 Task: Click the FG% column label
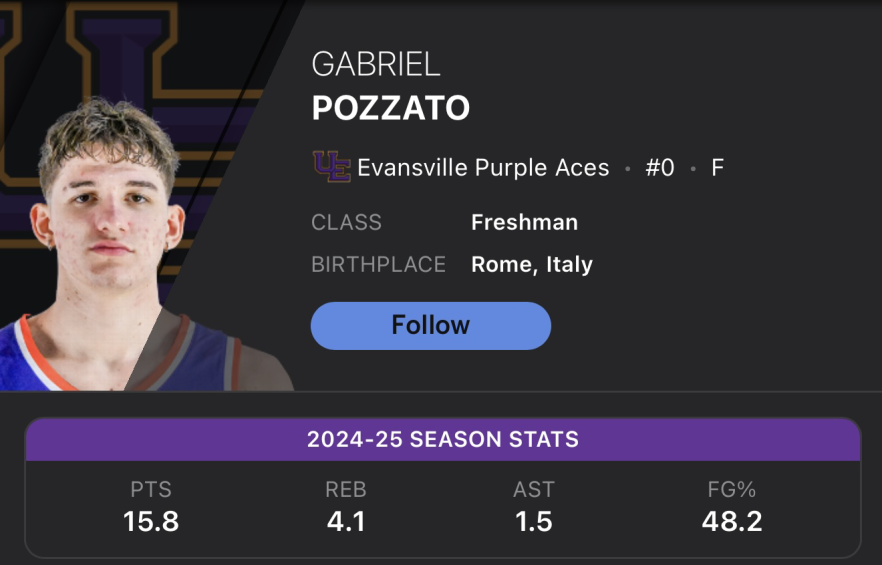[x=732, y=490]
